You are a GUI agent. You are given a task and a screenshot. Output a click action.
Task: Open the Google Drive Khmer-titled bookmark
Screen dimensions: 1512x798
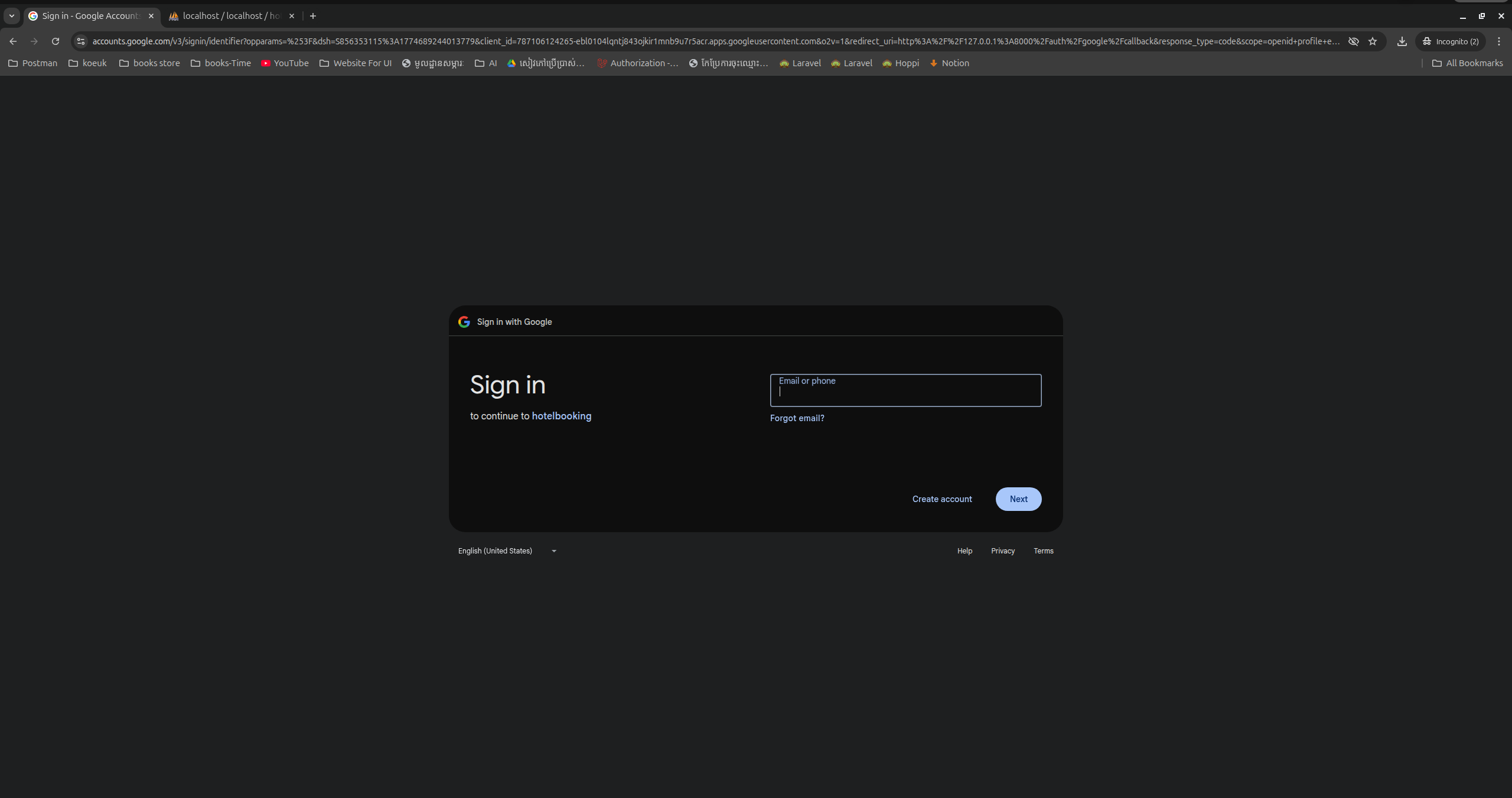pos(546,63)
